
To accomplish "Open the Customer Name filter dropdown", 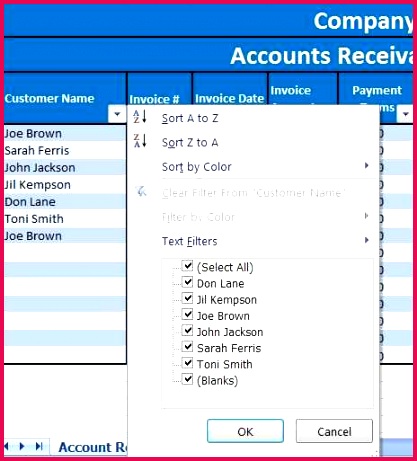I will [117, 114].
